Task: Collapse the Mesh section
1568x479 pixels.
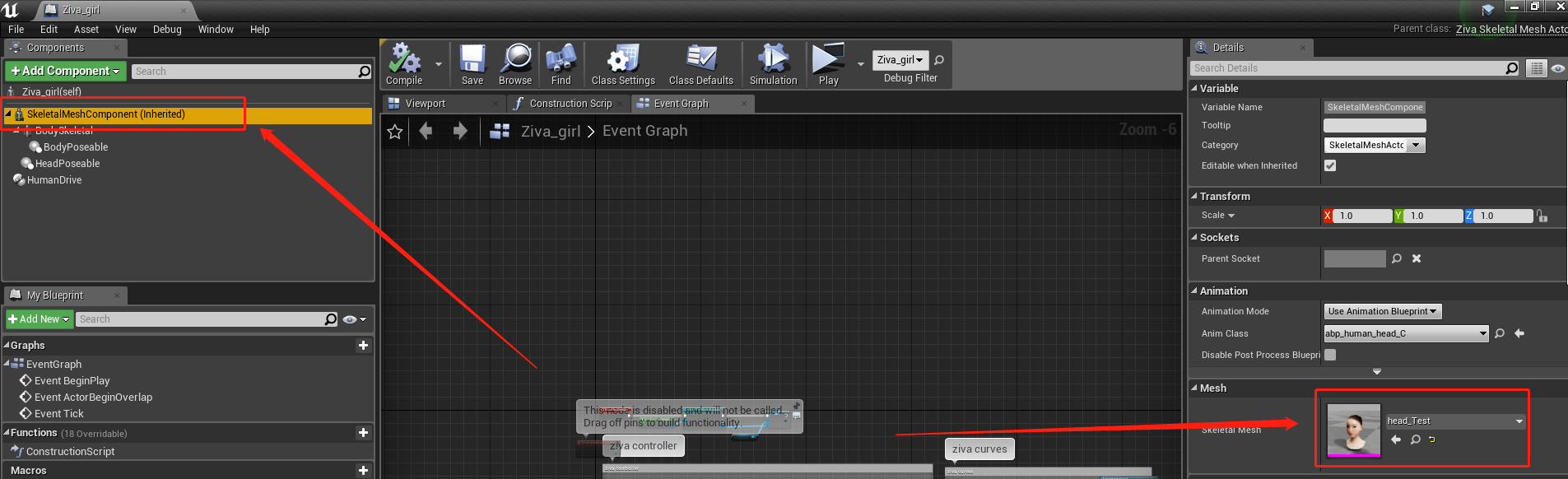Action: (1195, 388)
